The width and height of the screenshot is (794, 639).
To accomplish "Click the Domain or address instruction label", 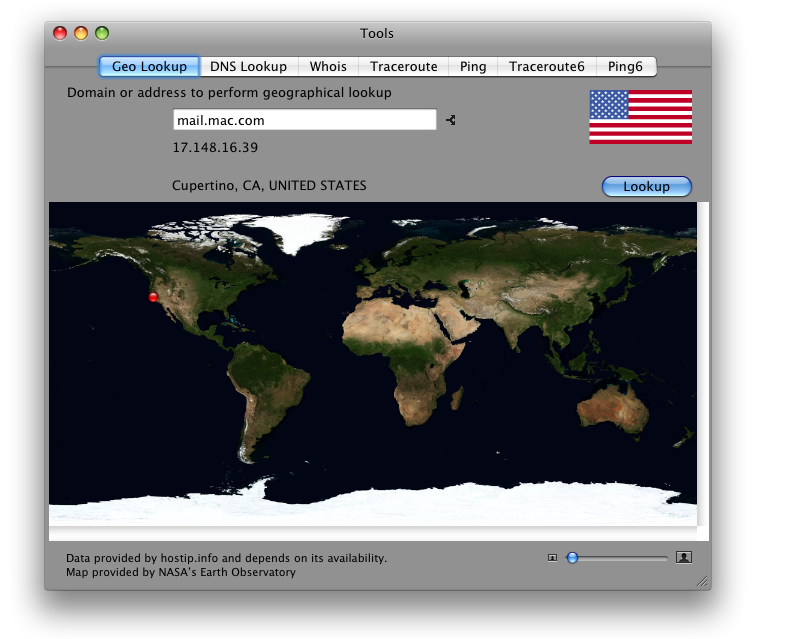I will click(x=229, y=93).
